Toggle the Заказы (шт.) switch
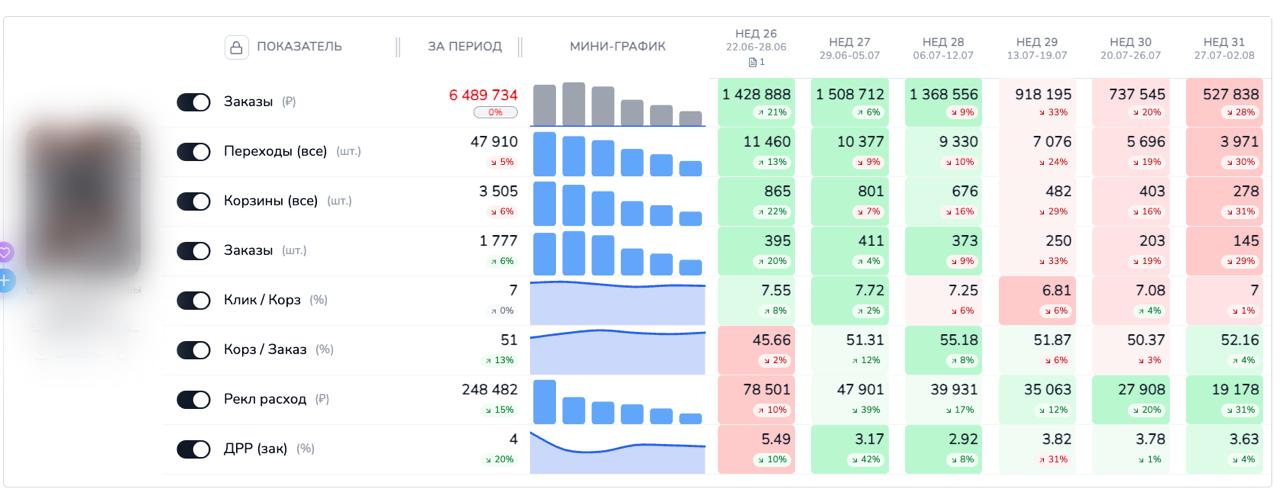 point(194,251)
